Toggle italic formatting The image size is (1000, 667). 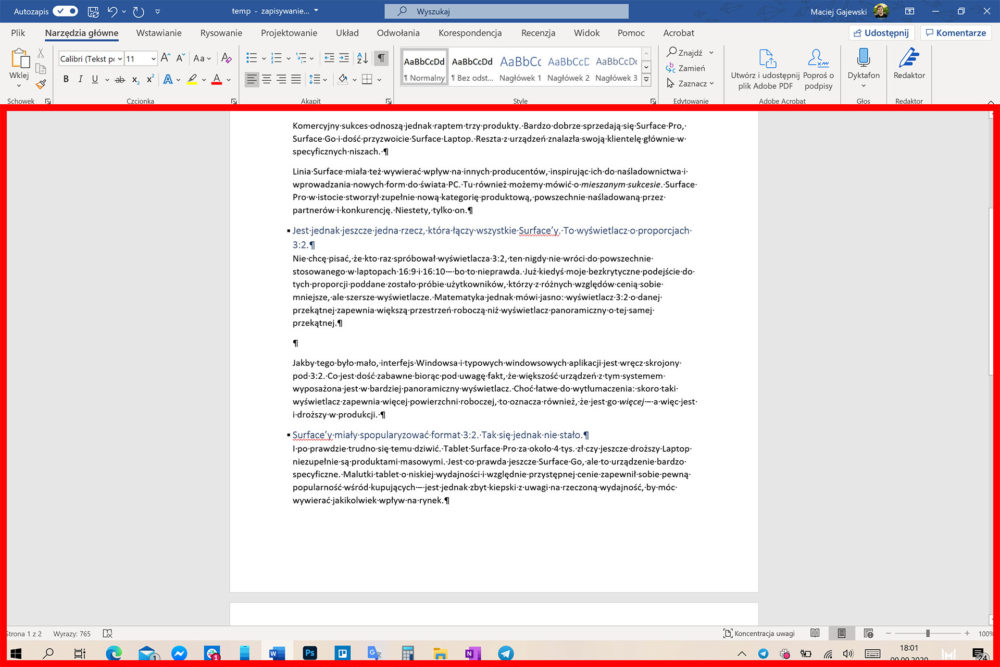tap(80, 79)
